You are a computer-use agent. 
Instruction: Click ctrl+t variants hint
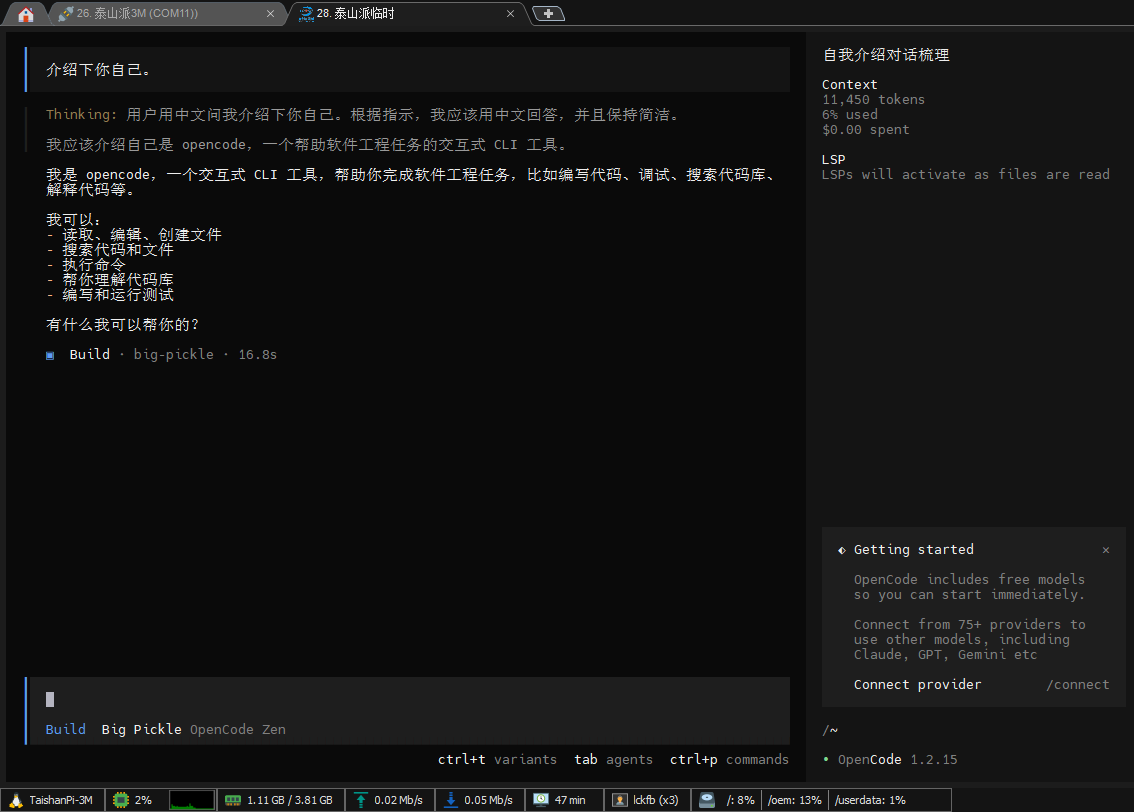point(497,759)
